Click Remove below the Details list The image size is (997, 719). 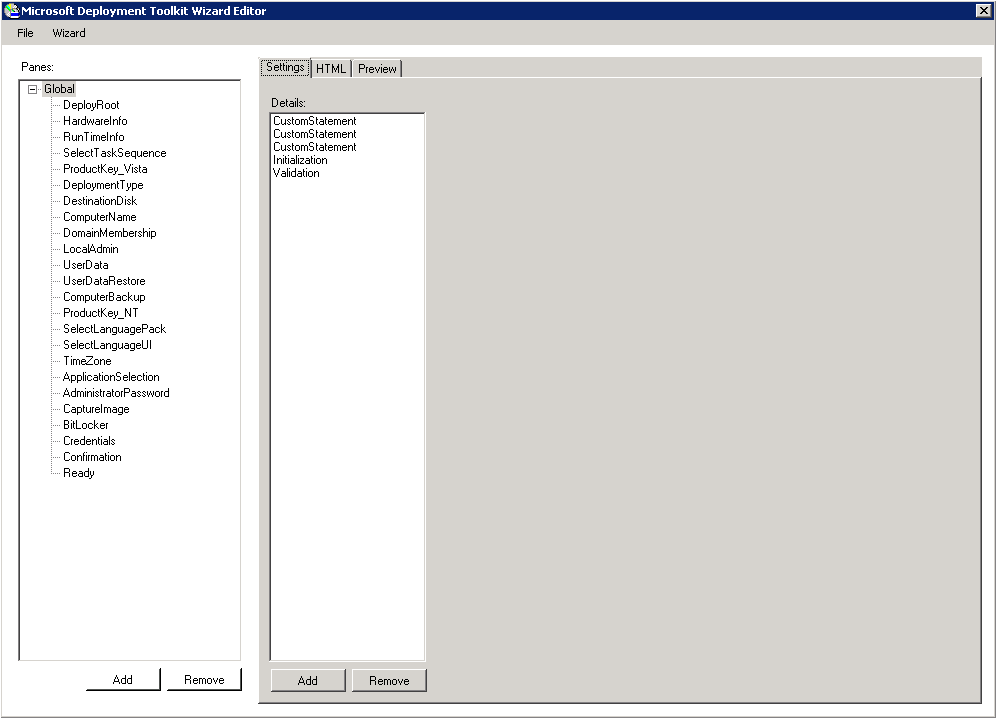tap(389, 680)
